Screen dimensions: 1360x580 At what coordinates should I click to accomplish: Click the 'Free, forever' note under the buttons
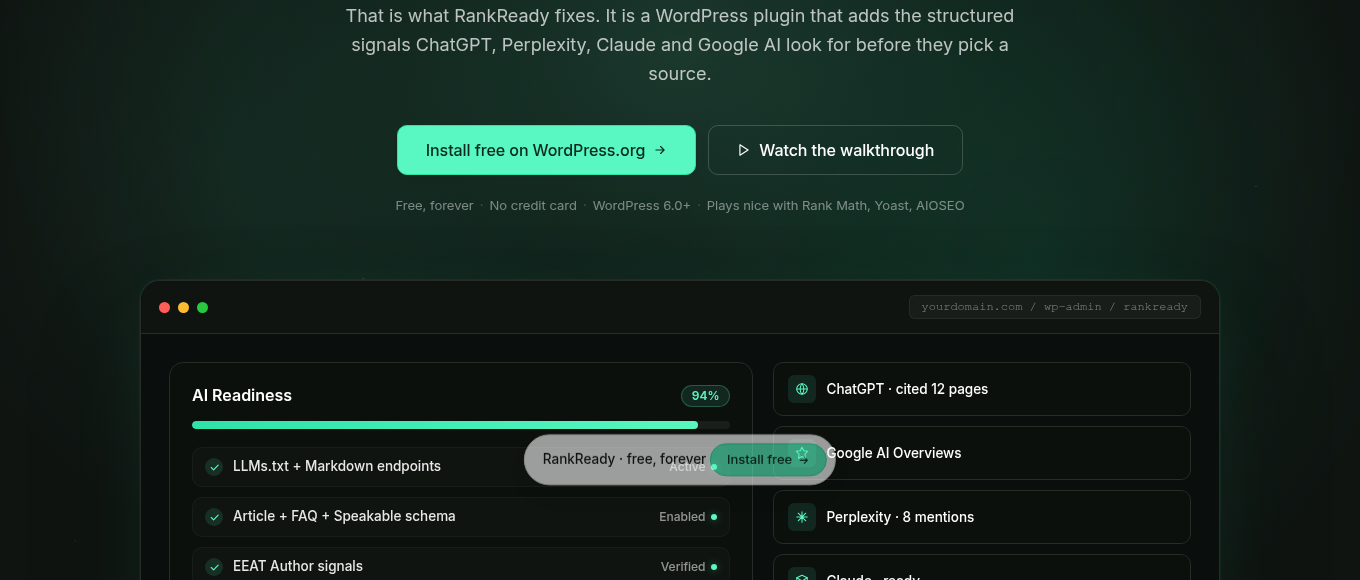(434, 206)
